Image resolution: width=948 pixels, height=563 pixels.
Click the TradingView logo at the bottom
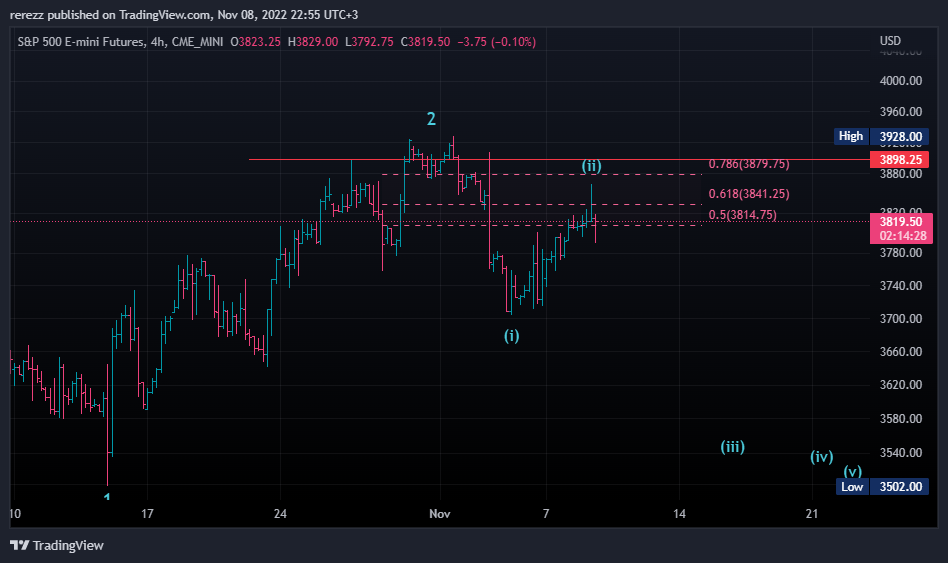point(57,545)
